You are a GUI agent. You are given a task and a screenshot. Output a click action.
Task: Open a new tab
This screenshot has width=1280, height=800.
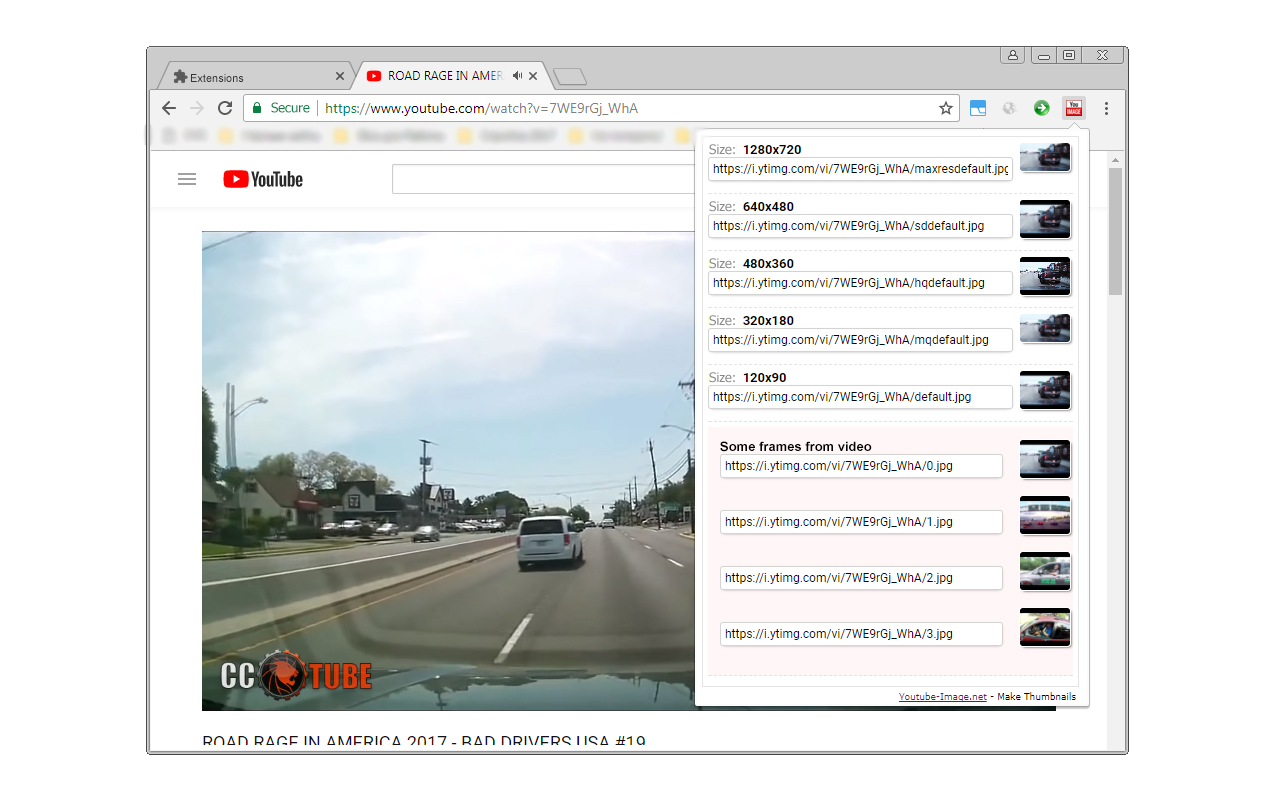point(570,77)
